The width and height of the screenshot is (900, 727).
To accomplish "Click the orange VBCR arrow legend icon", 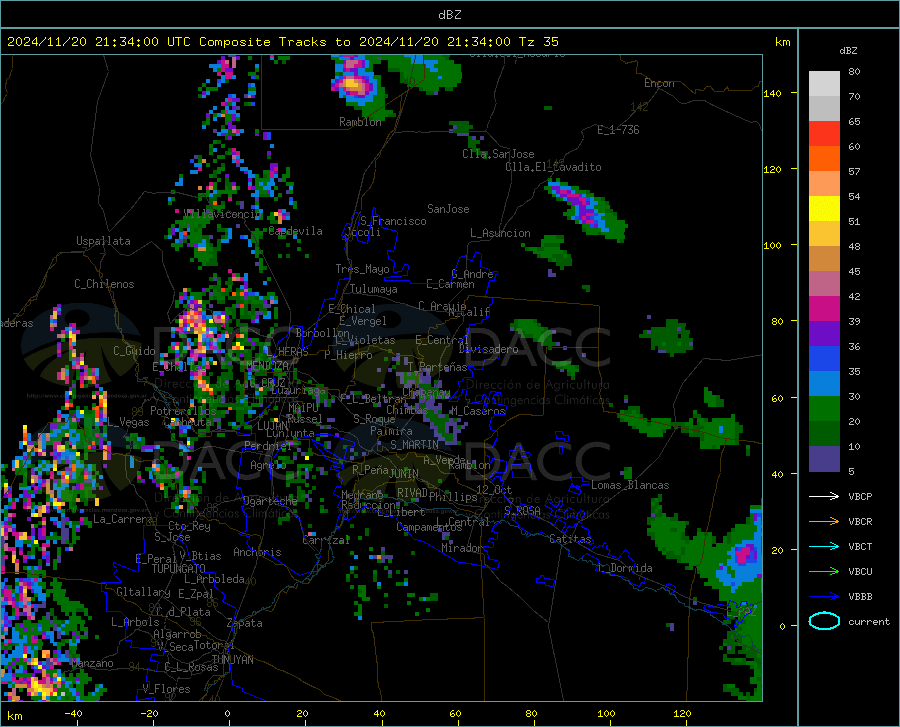I will [824, 521].
